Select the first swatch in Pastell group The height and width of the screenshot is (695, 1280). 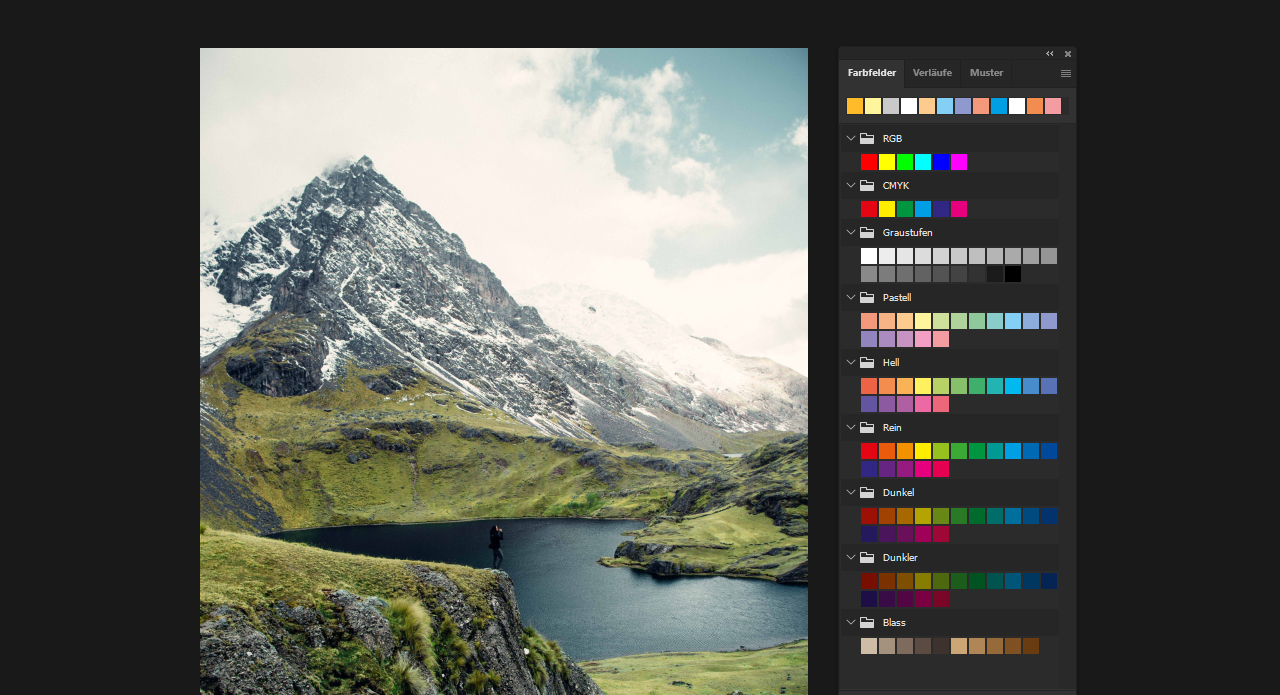point(869,321)
